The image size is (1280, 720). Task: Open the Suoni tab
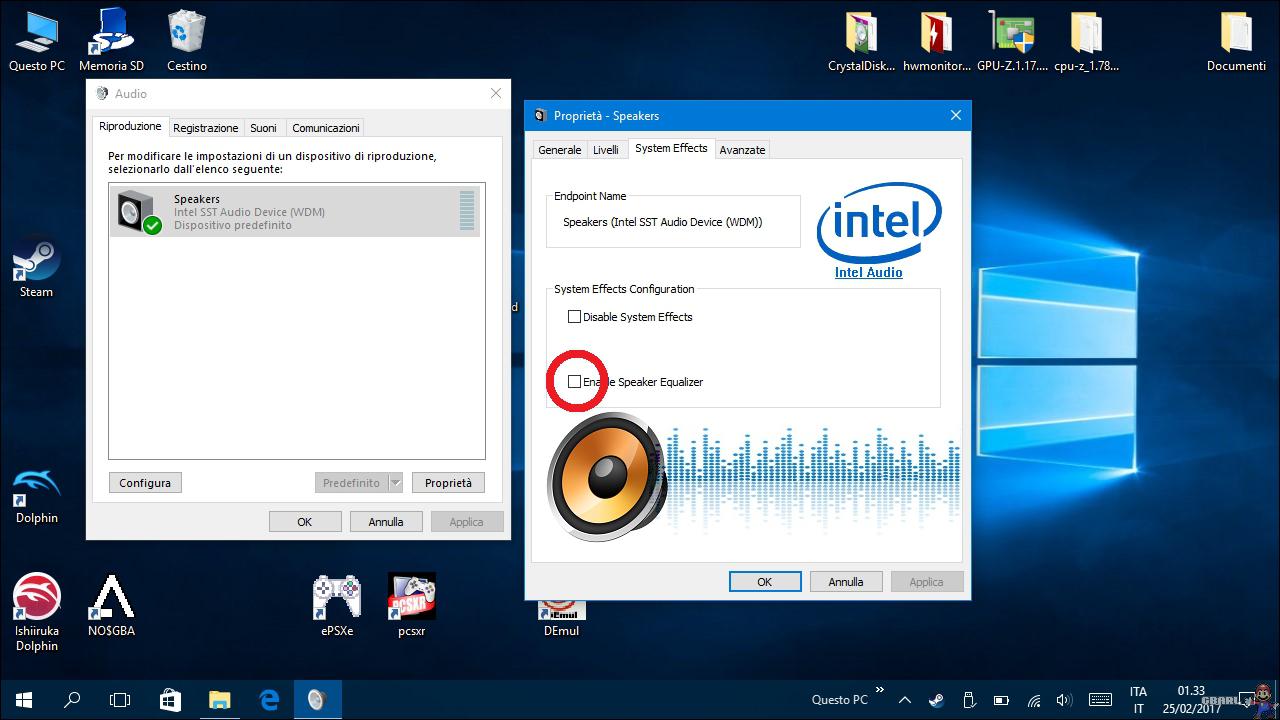point(264,128)
